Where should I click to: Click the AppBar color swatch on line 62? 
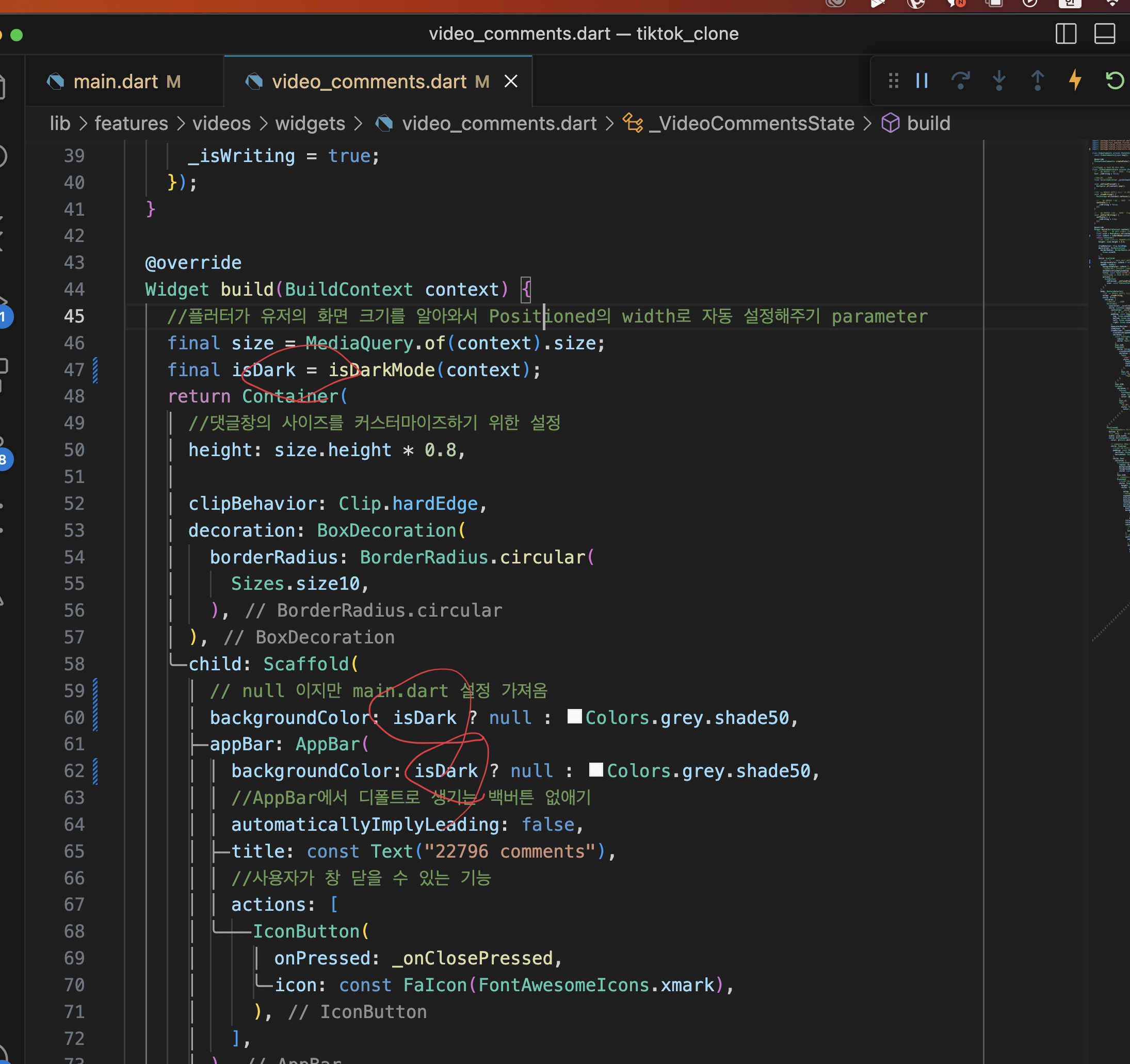[595, 769]
